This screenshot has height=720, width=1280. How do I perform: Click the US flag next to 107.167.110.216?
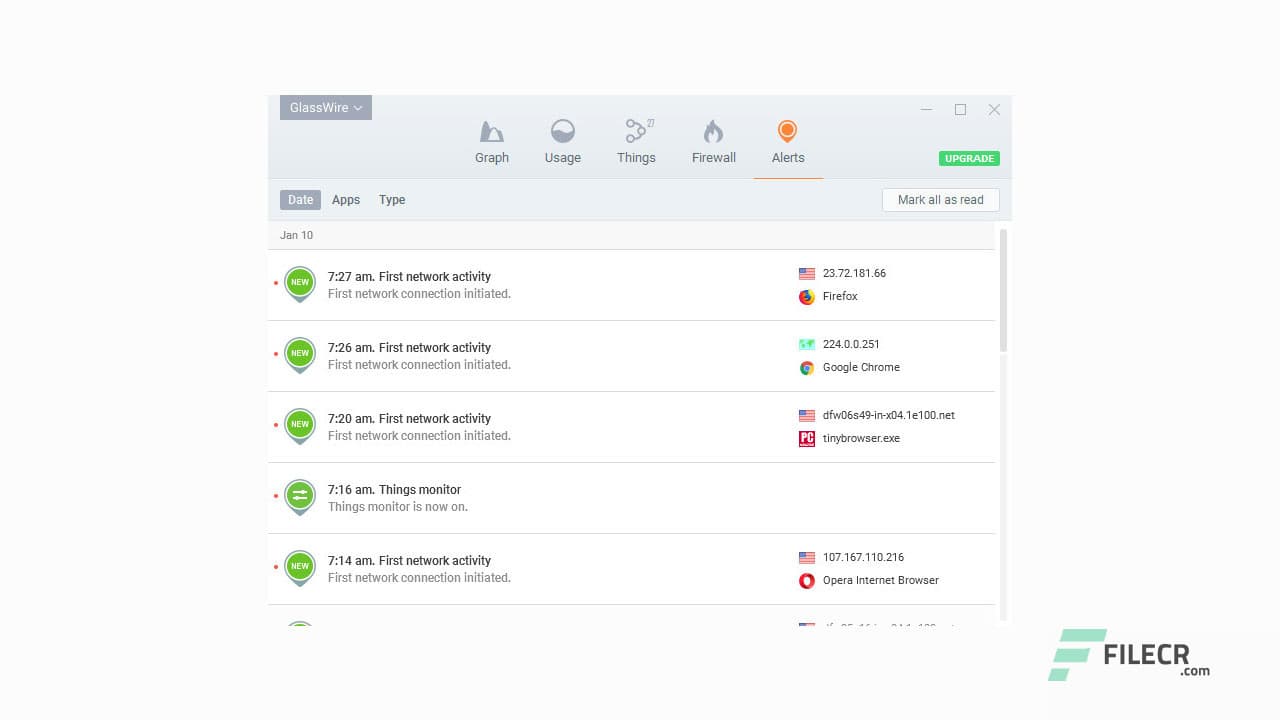(806, 557)
